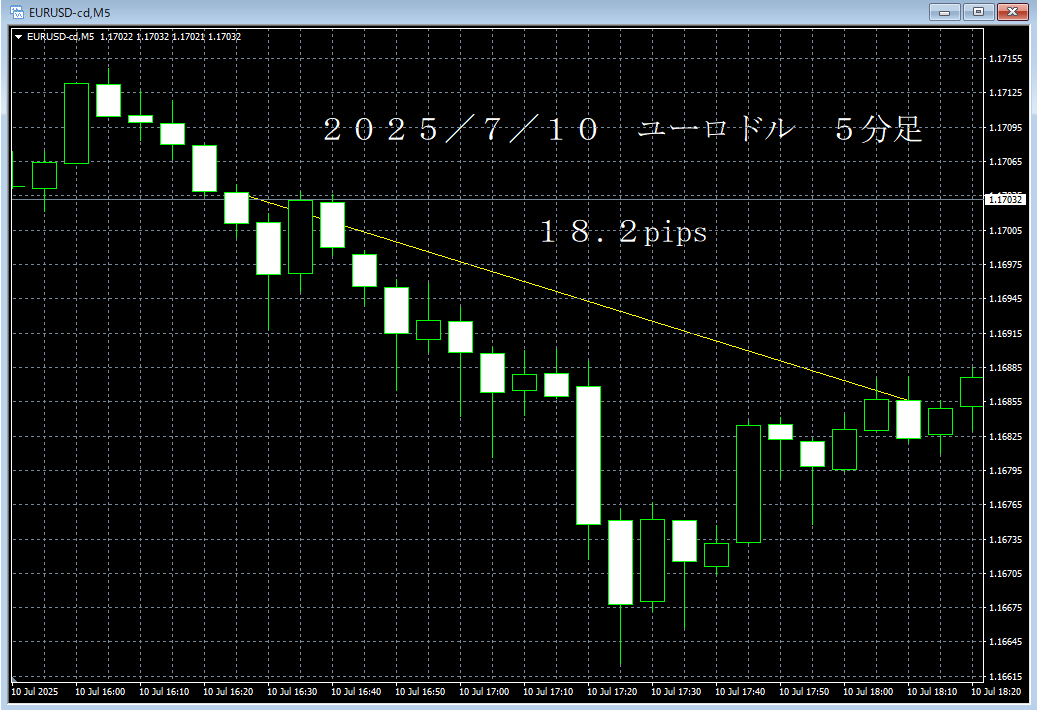This screenshot has height=710, width=1037.
Task: Click the 1.17155 price scale label
Action: pos(1005,59)
